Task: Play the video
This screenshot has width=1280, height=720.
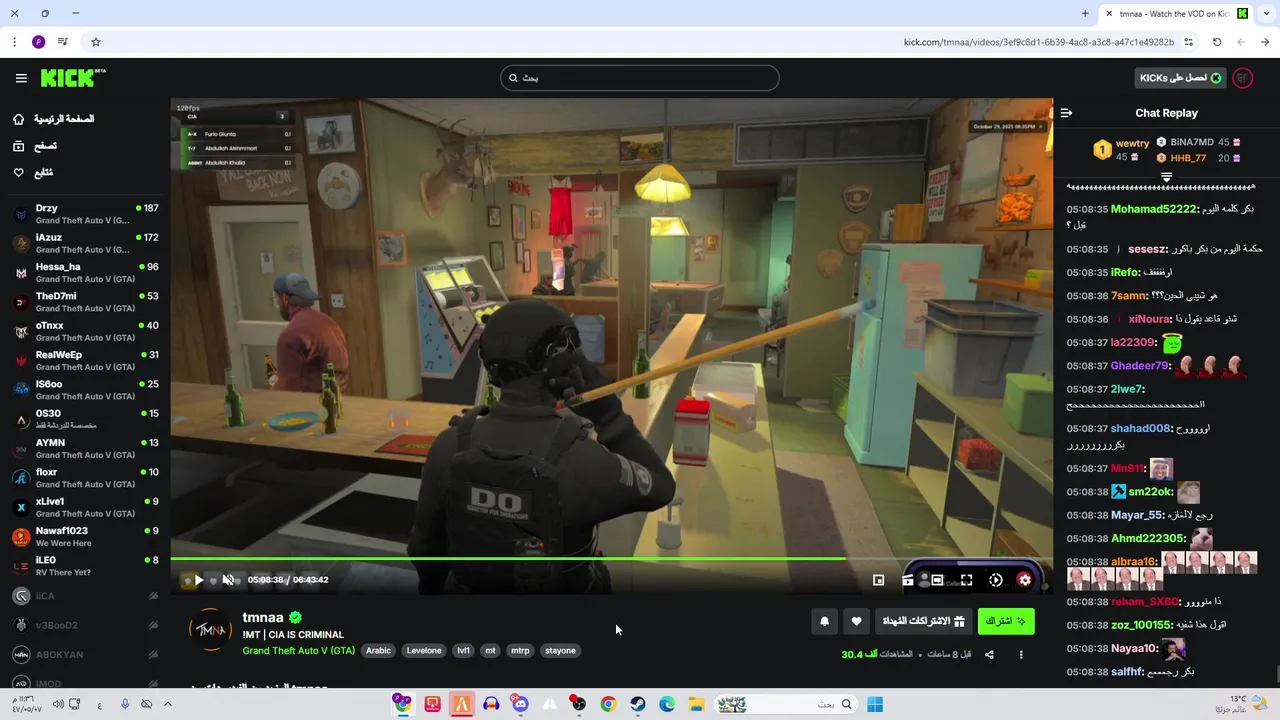Action: pos(199,580)
